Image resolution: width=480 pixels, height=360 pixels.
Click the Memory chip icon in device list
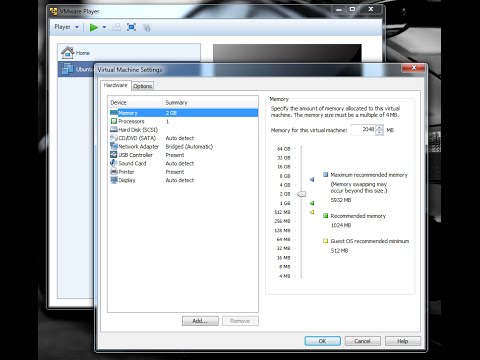point(114,113)
